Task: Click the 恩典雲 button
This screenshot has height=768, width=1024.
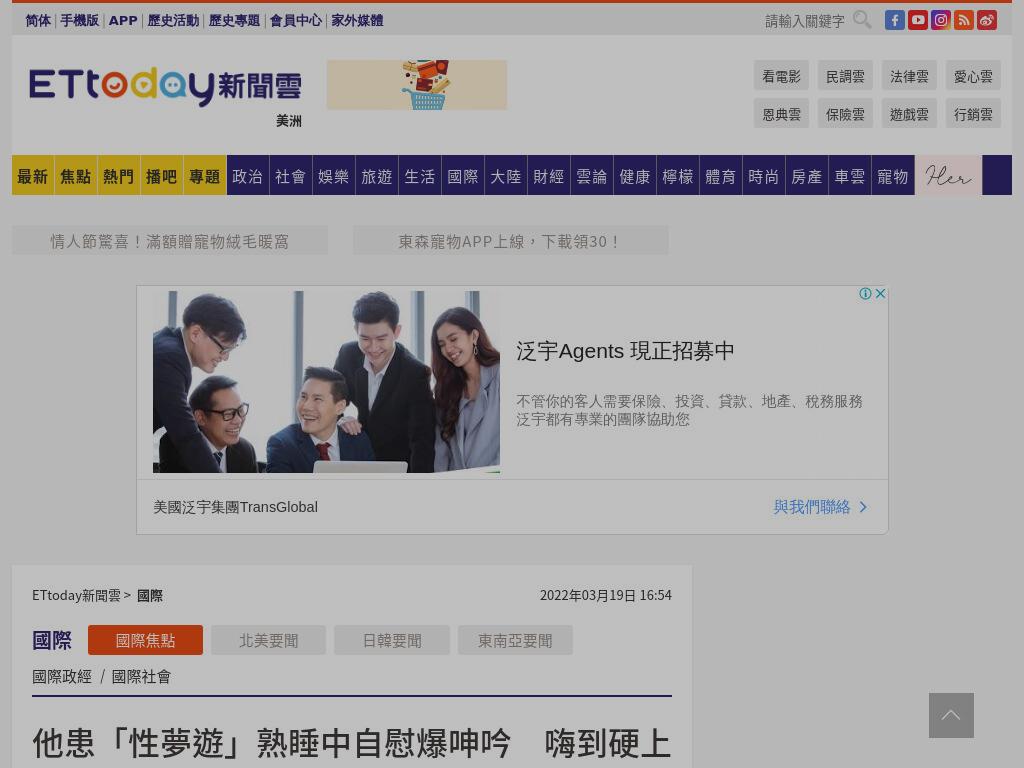Action: tap(781, 114)
